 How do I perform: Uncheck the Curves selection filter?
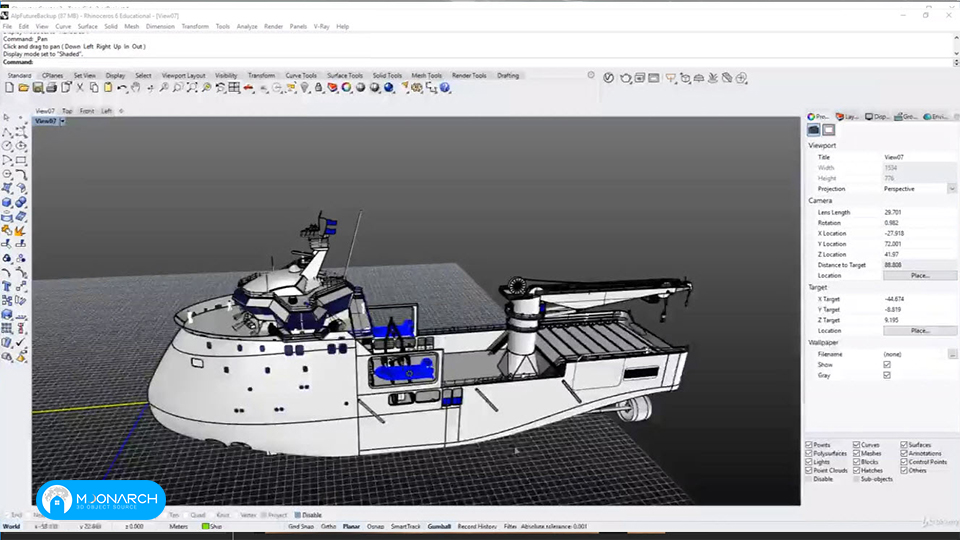click(857, 444)
